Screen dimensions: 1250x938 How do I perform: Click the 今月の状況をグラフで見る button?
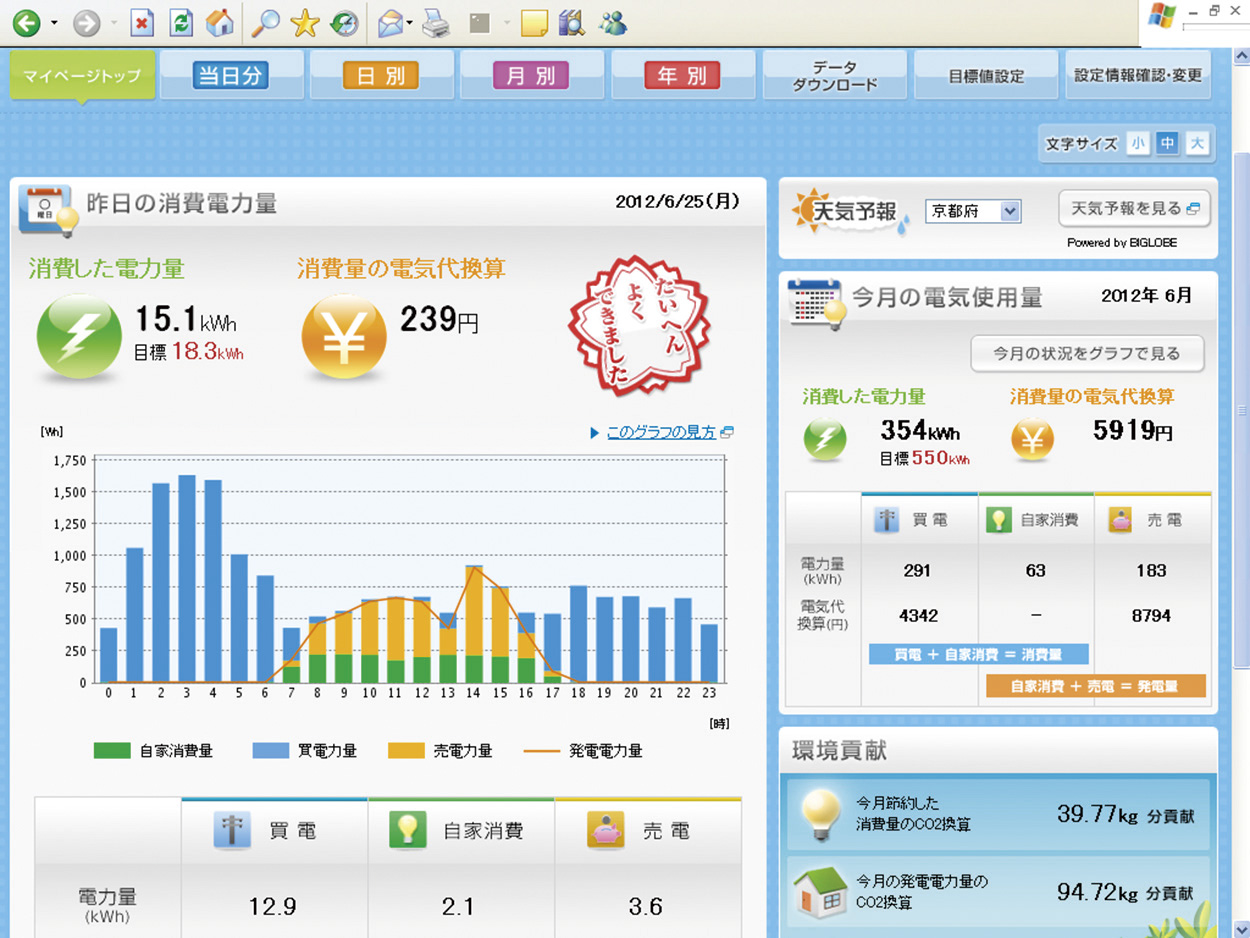coord(1086,353)
